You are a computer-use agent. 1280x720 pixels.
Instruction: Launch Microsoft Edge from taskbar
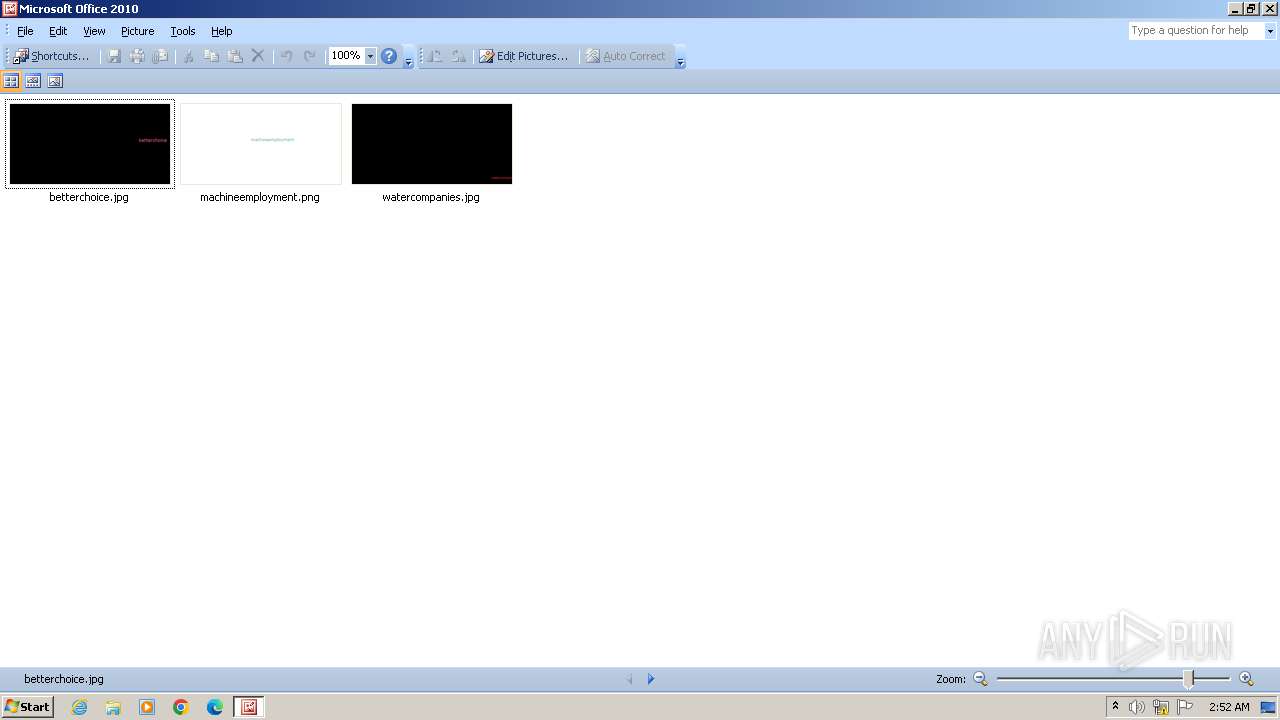click(x=215, y=707)
